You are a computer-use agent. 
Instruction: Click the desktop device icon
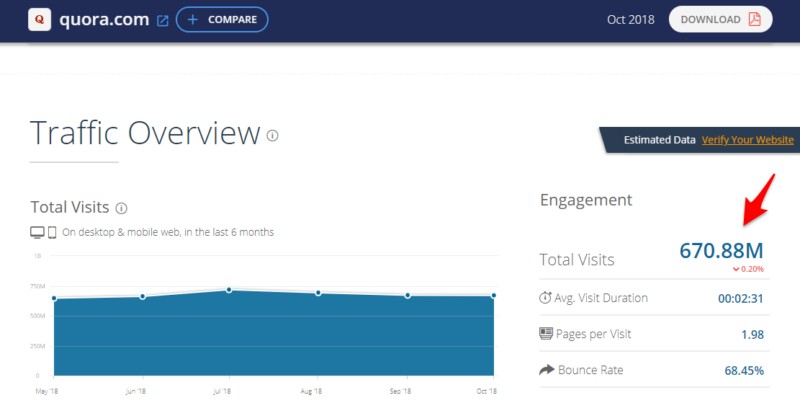pyautogui.click(x=37, y=233)
